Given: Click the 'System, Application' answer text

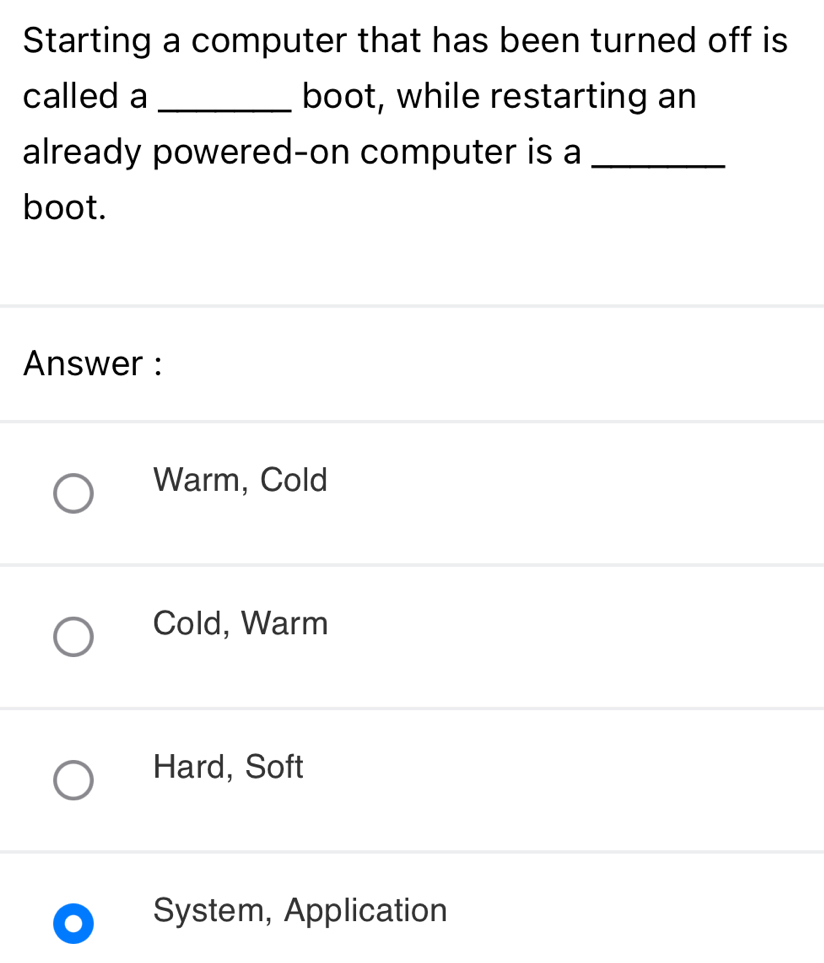Looking at the screenshot, I should (x=300, y=911).
